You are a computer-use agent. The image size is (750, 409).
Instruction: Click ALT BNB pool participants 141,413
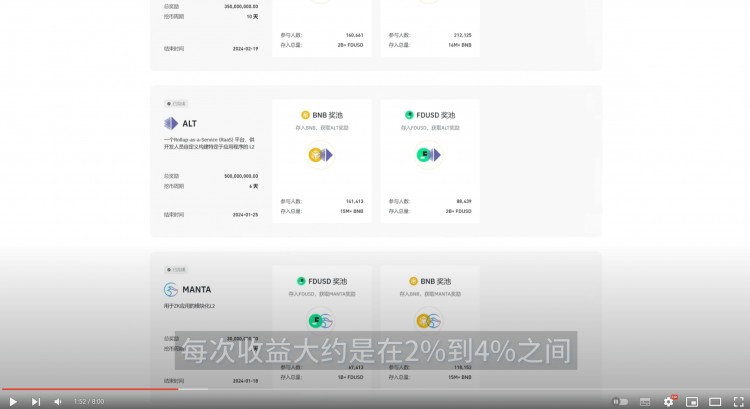tap(354, 201)
